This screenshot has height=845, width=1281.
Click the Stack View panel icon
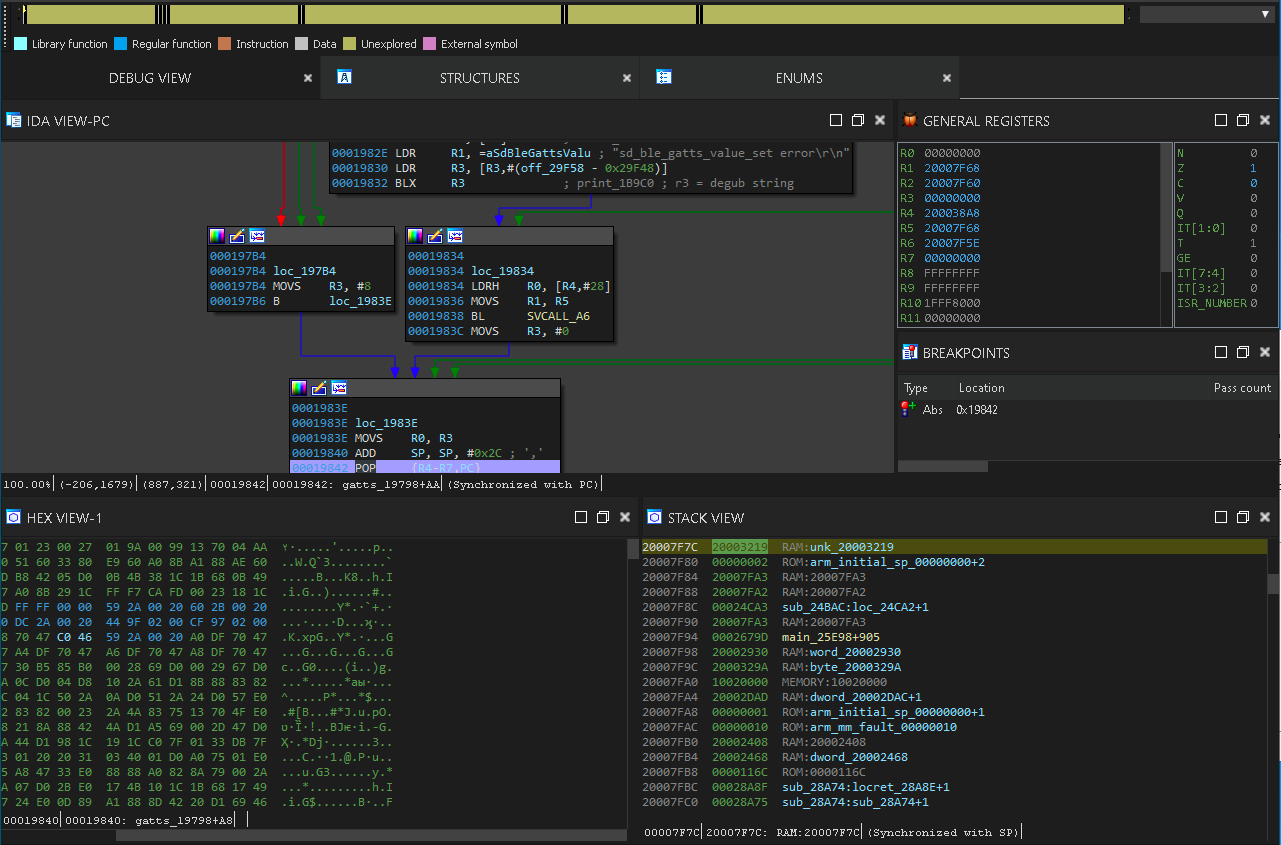coord(654,517)
